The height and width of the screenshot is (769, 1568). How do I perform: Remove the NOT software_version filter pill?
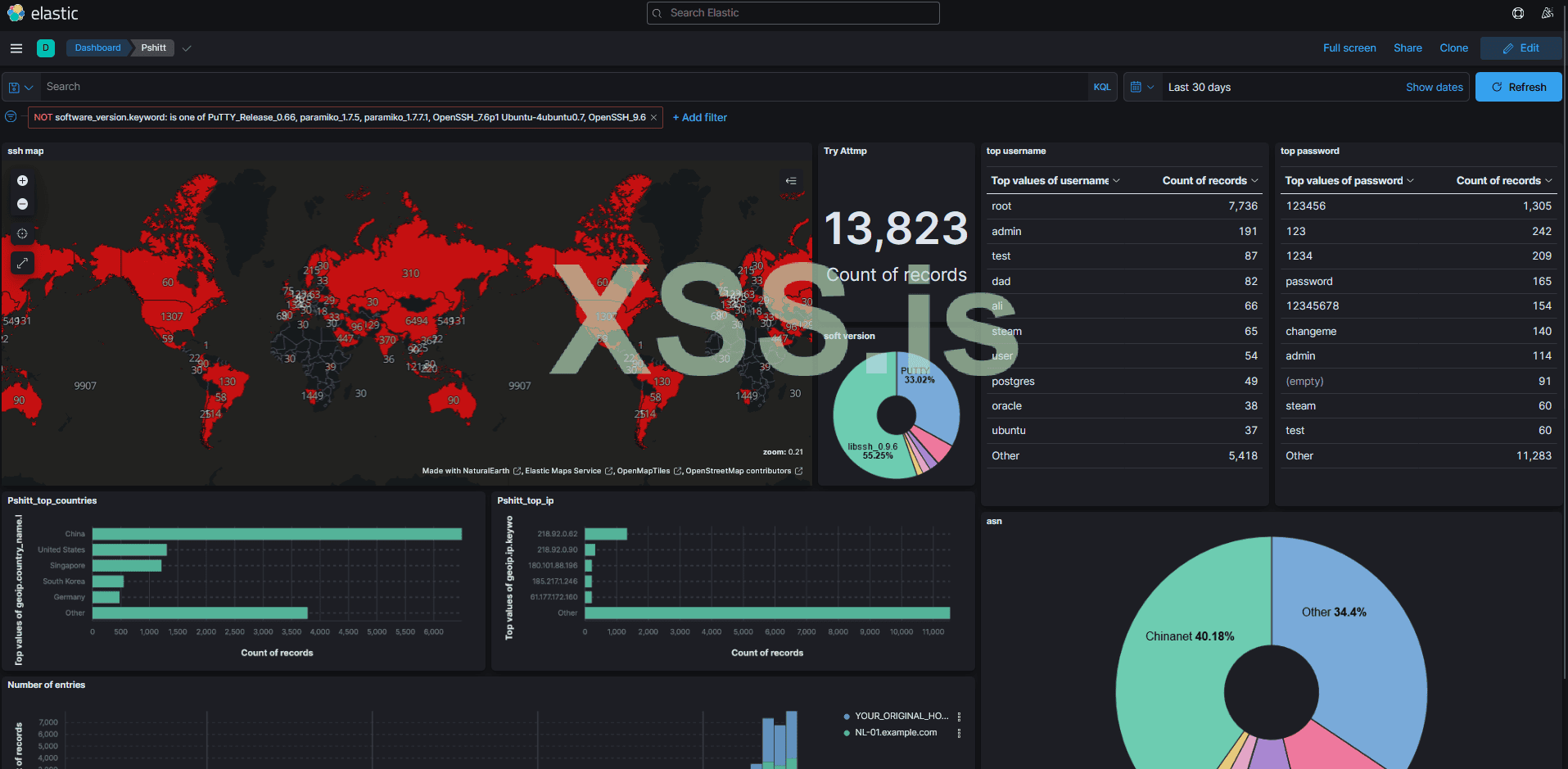[x=653, y=118]
